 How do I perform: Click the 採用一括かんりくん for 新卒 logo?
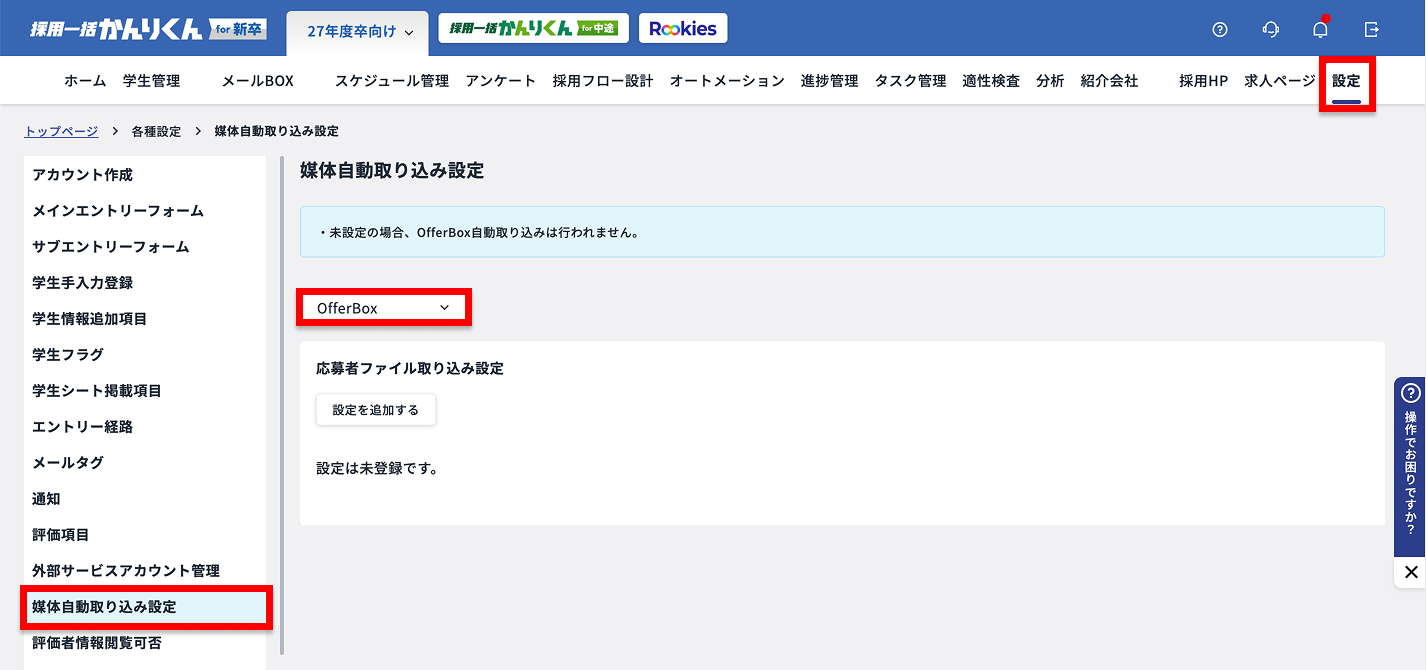point(146,29)
